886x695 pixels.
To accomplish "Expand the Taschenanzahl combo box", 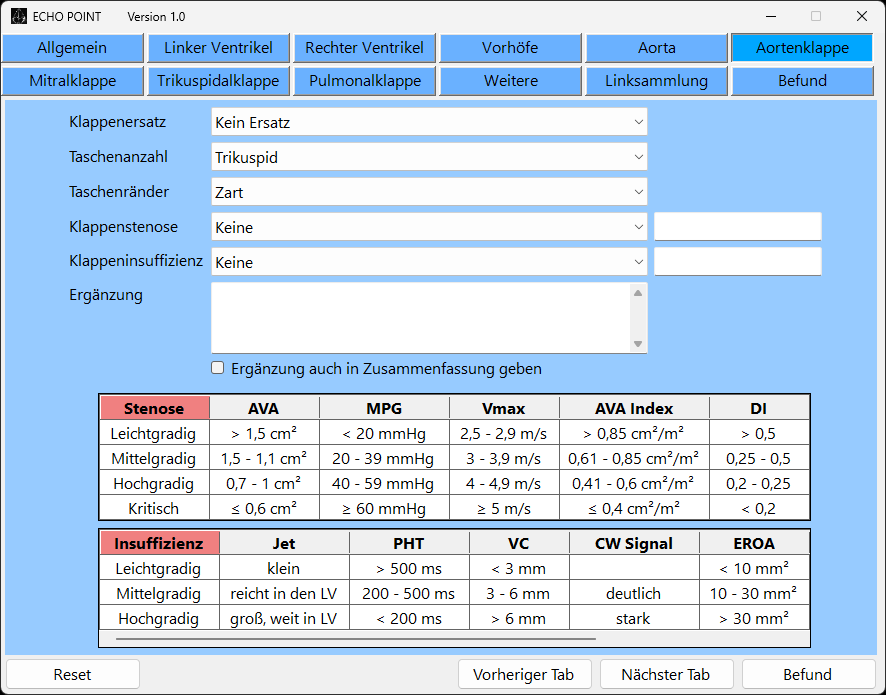I will (x=429, y=157).
